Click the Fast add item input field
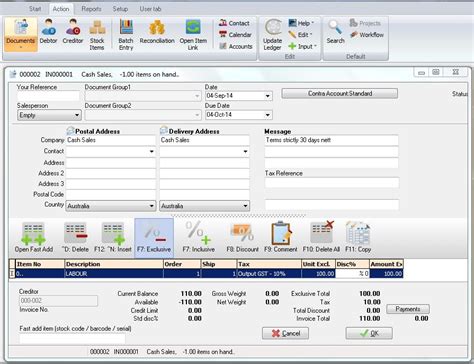Screen dimensions: 474x364 (x=72, y=338)
